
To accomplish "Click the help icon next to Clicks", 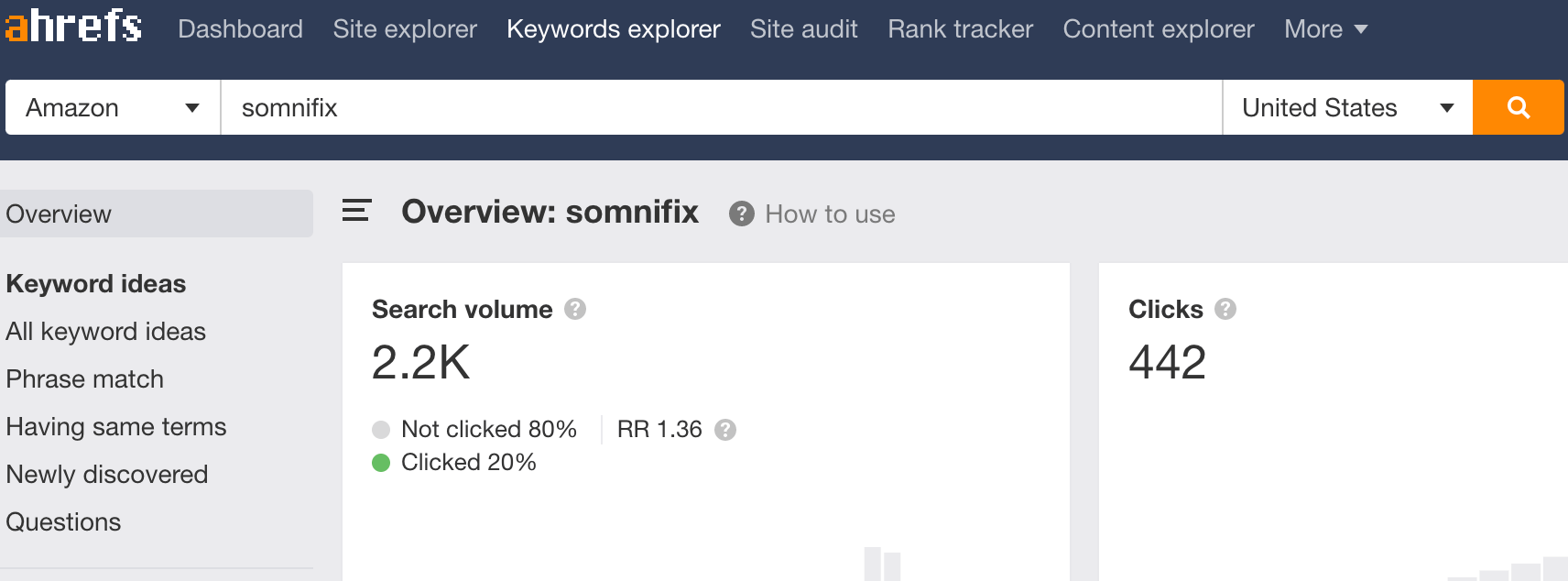I will coord(1225,310).
